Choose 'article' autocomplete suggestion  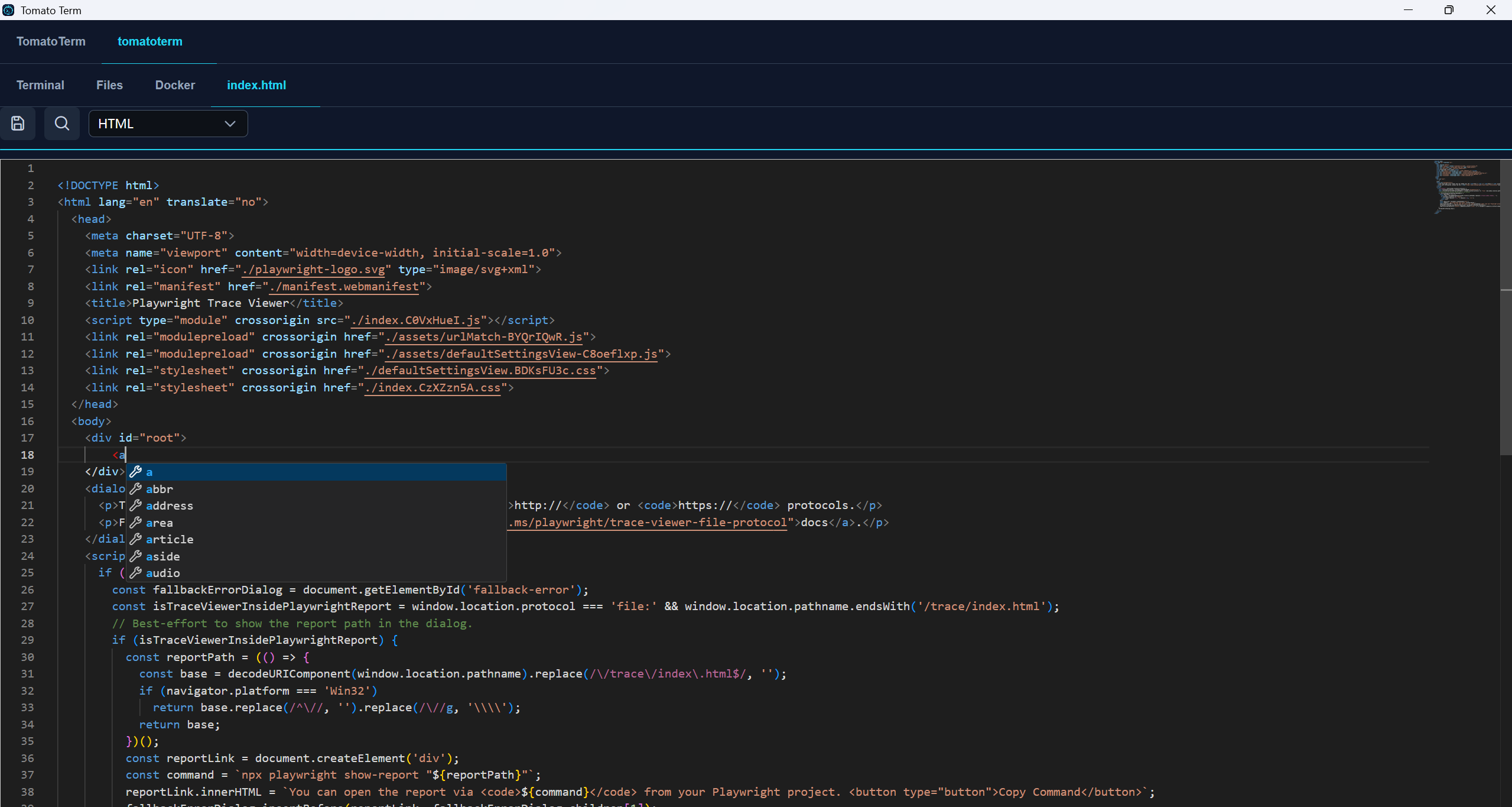point(316,539)
